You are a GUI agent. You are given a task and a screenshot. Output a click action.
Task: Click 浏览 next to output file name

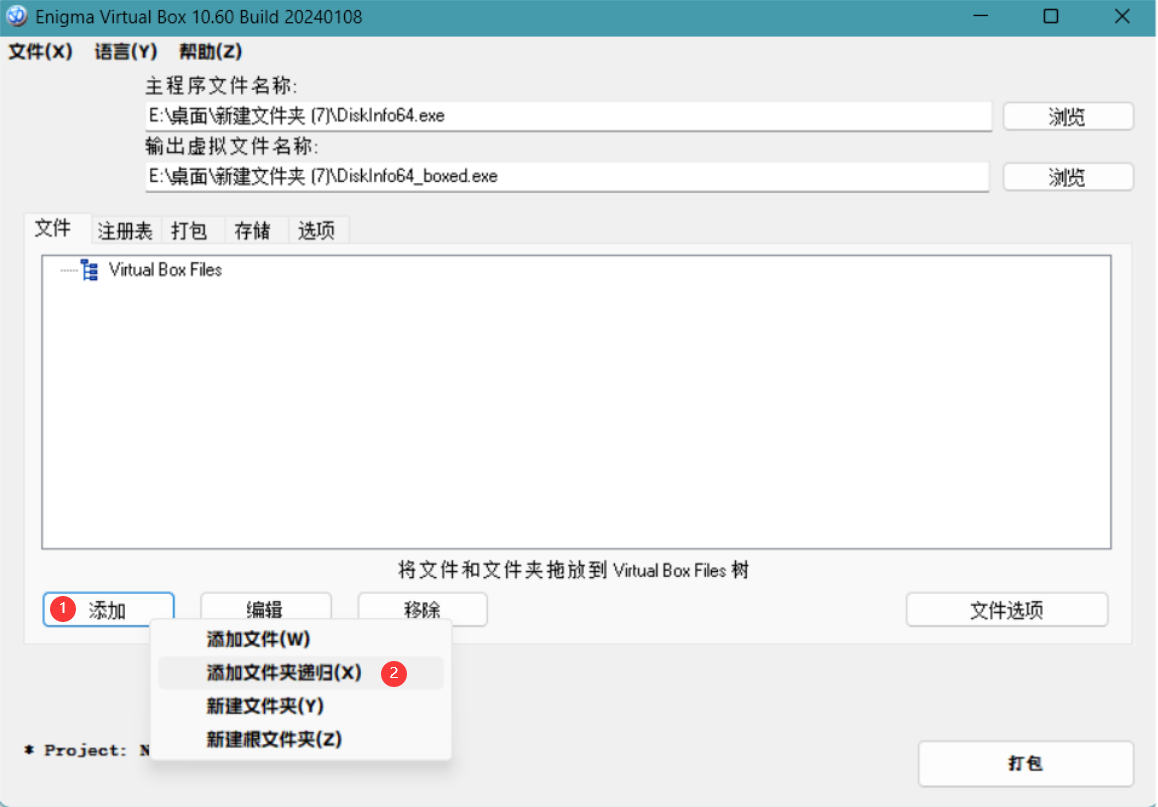click(x=1068, y=177)
